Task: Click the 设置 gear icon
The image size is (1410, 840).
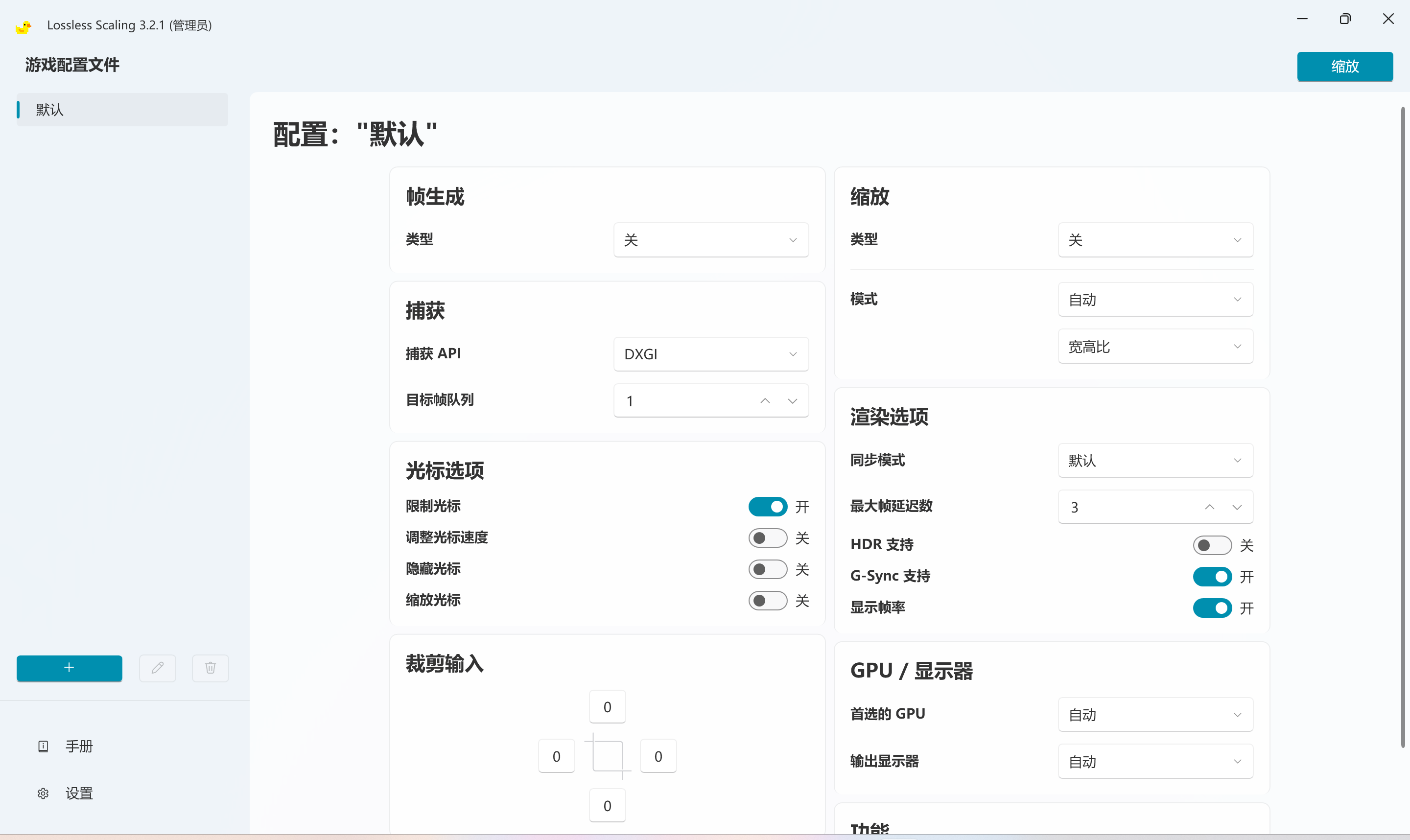Action: point(43,793)
